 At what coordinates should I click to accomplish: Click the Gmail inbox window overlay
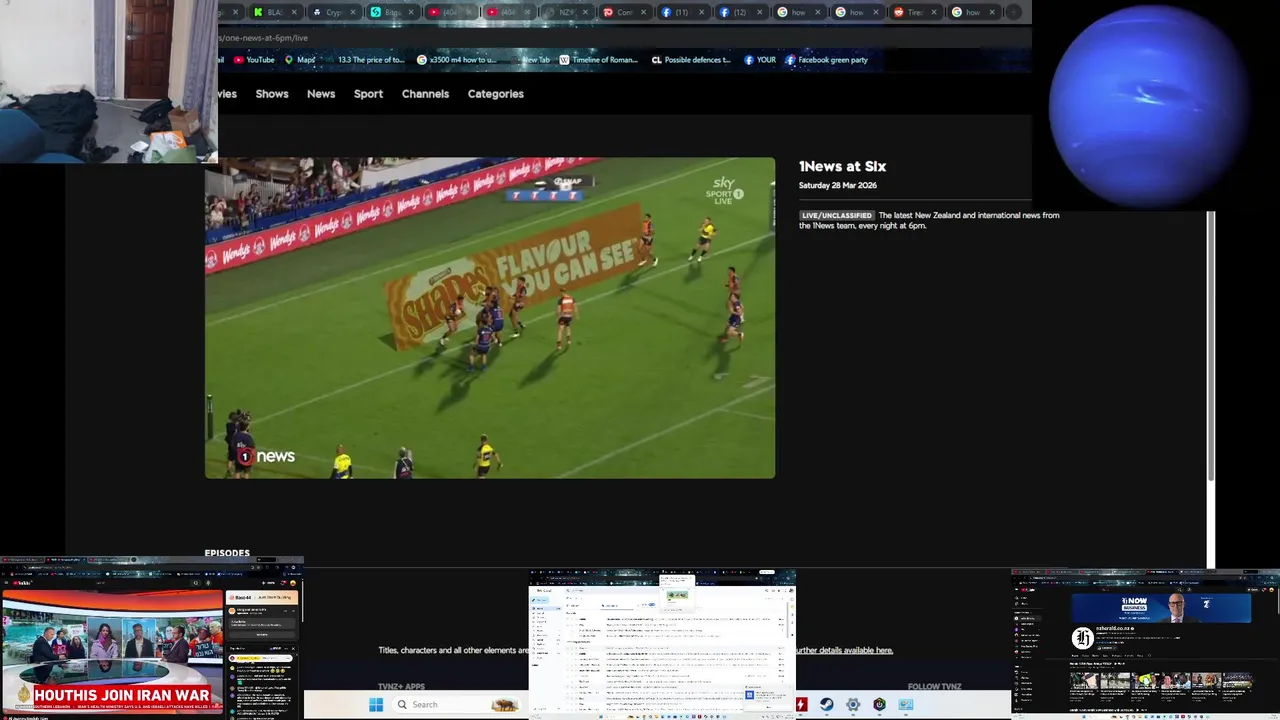click(662, 644)
